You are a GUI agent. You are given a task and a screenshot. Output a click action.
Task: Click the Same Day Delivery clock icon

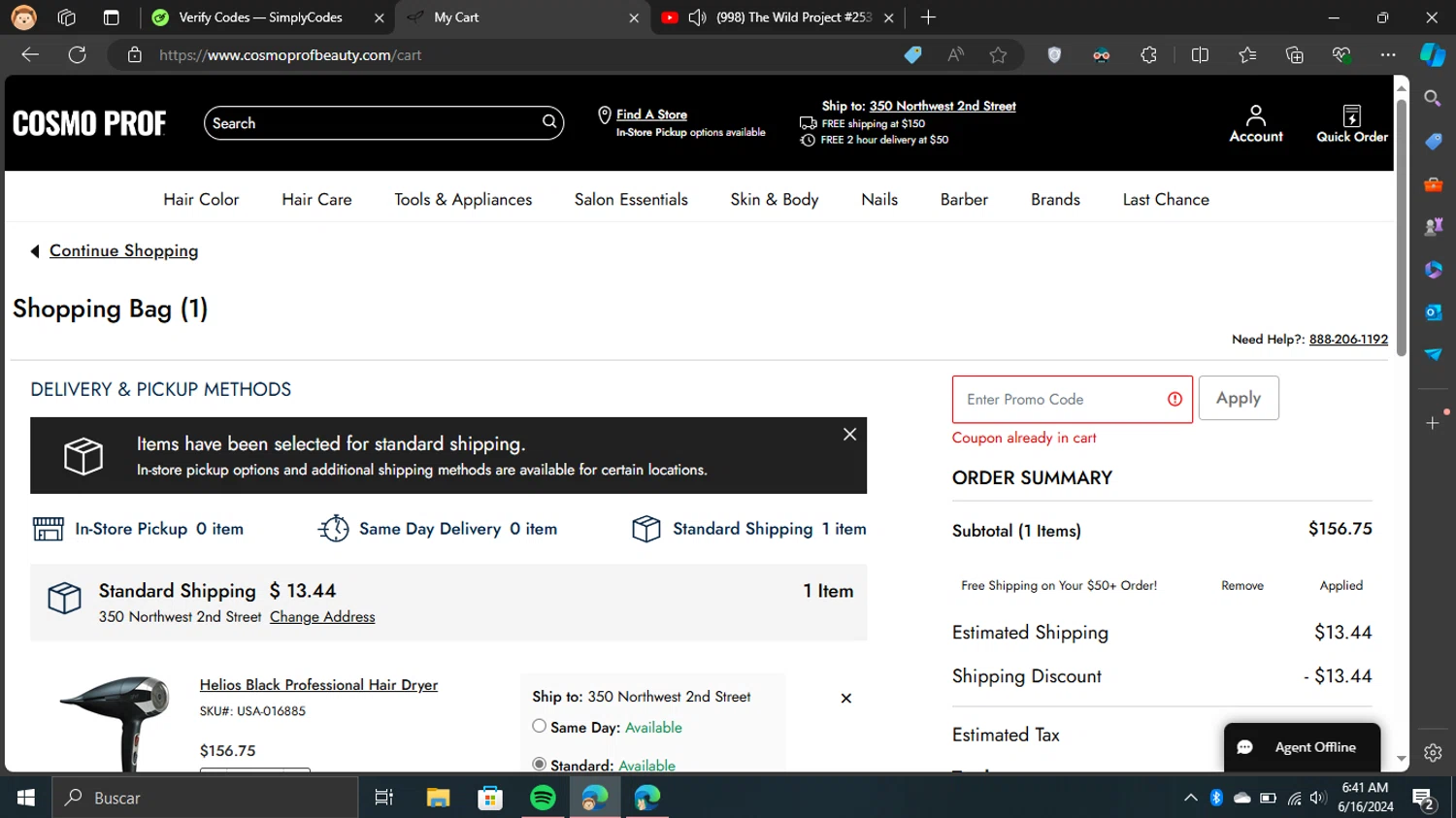point(334,528)
